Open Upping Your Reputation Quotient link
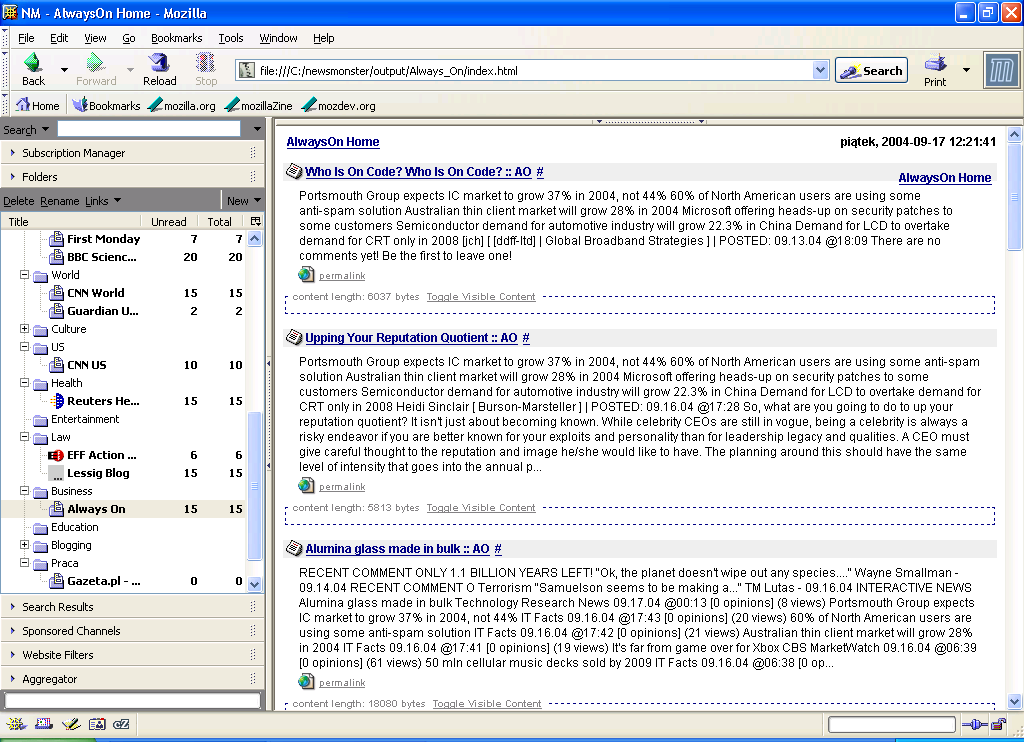 (x=411, y=338)
